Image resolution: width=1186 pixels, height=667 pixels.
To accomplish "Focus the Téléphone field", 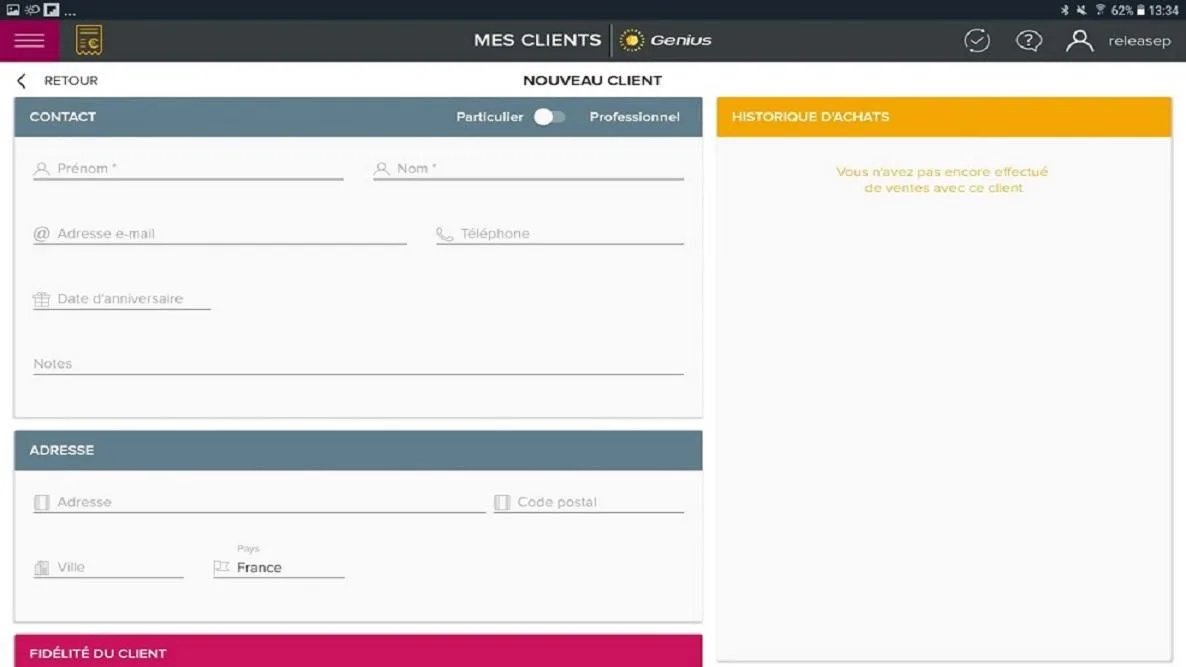I will click(x=560, y=234).
